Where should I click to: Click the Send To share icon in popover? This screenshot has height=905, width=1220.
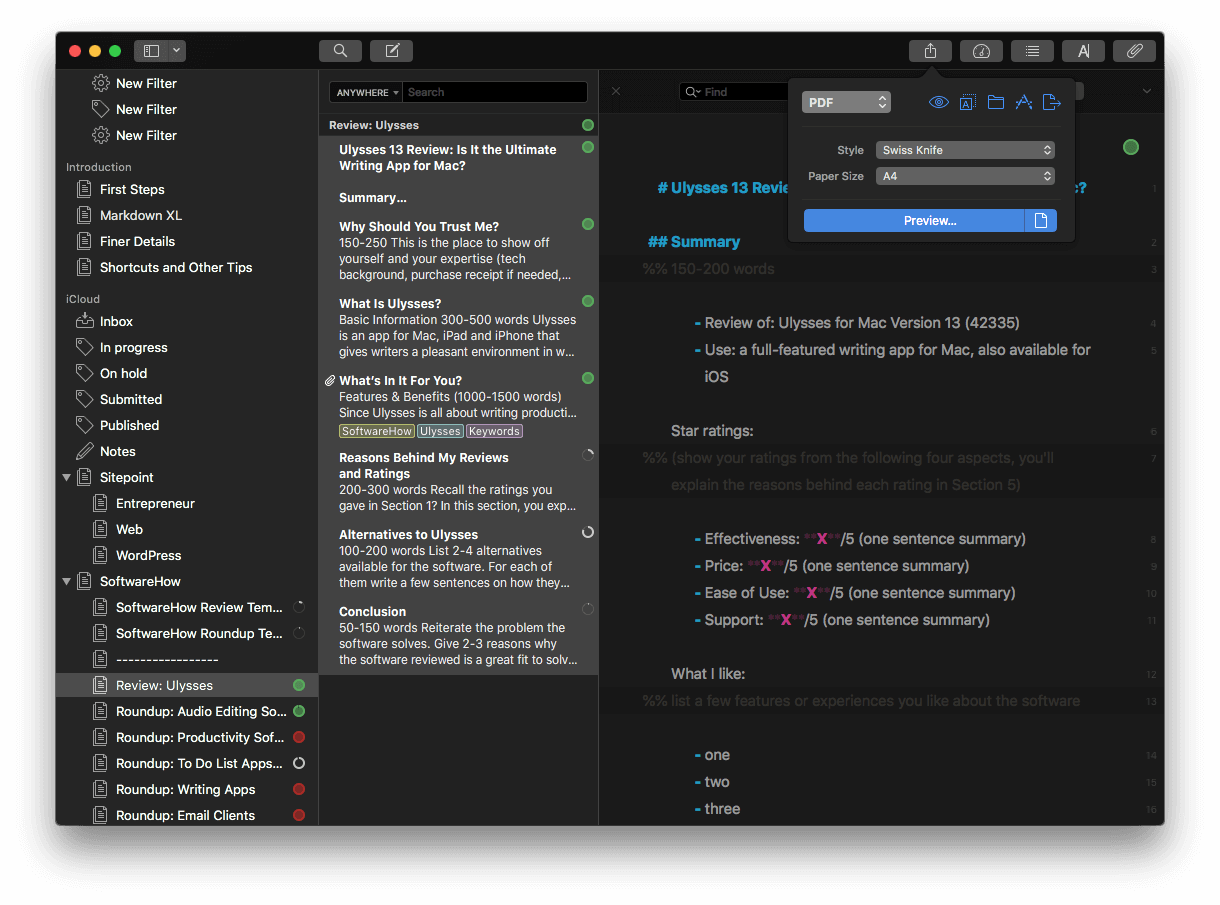point(1051,102)
